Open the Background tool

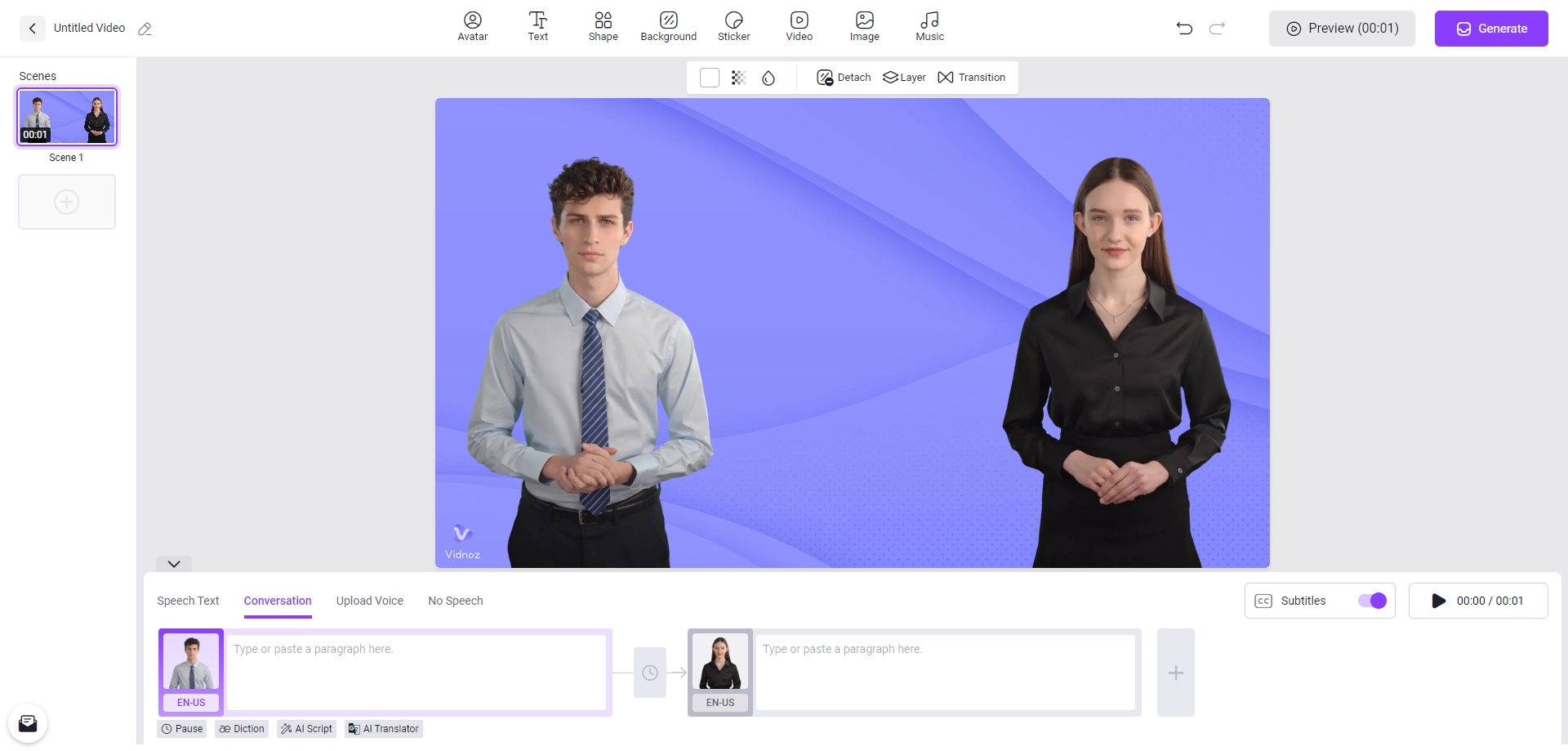669,26
